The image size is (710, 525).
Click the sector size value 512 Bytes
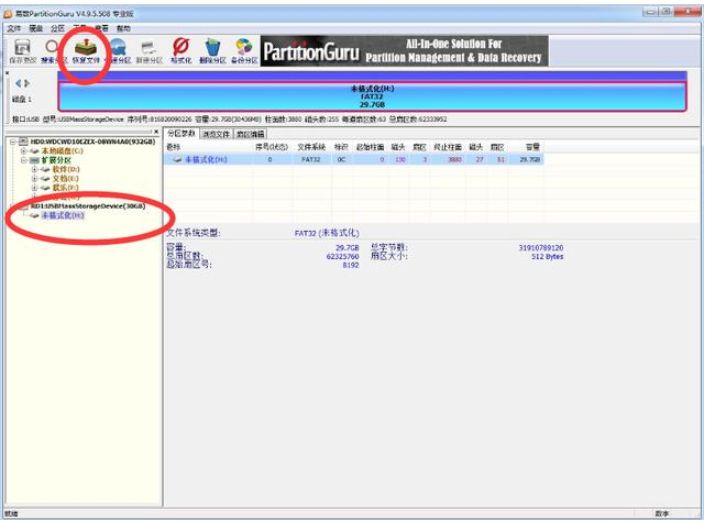pyautogui.click(x=547, y=257)
